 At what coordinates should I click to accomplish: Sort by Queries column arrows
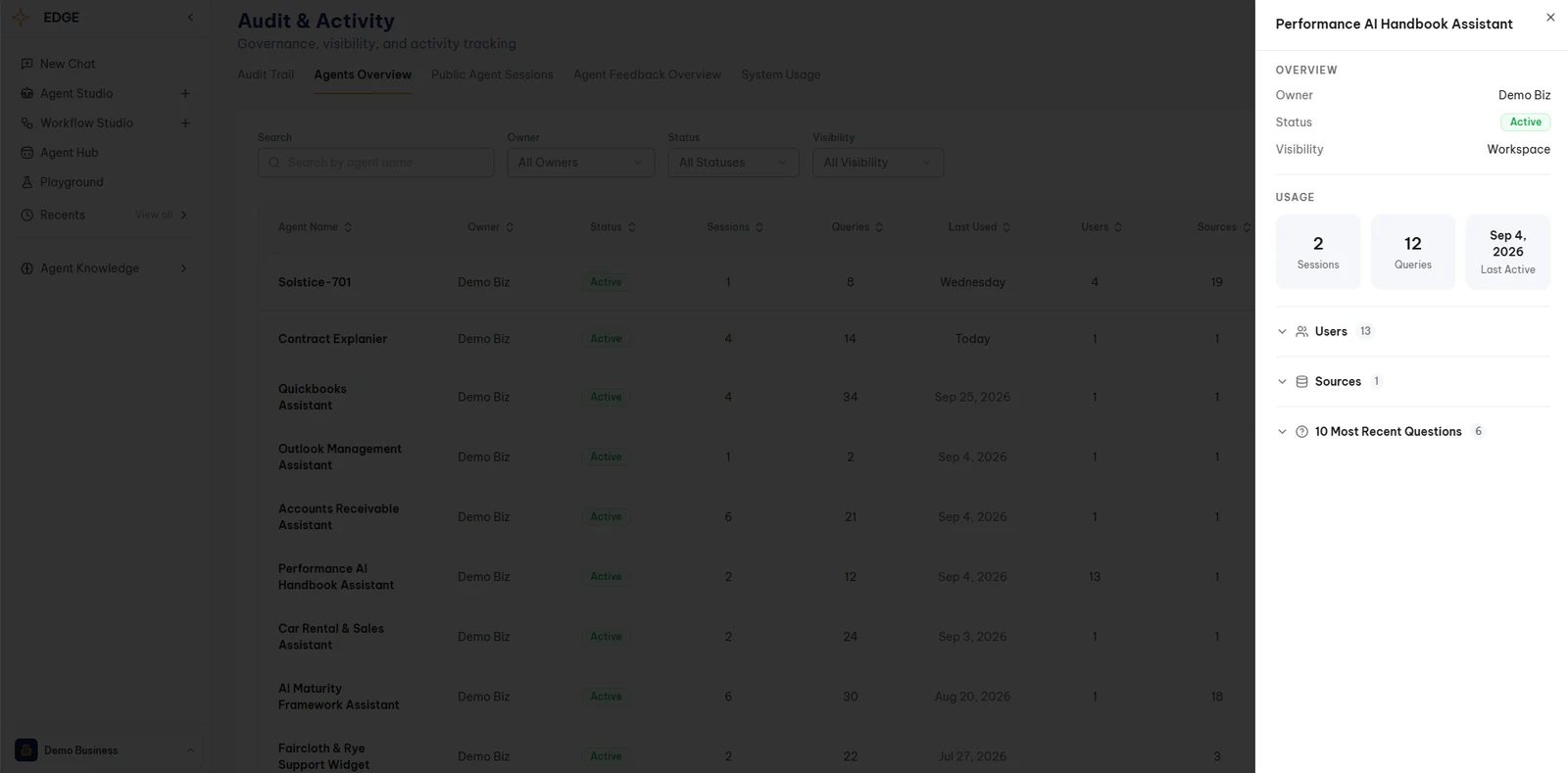pos(879,227)
